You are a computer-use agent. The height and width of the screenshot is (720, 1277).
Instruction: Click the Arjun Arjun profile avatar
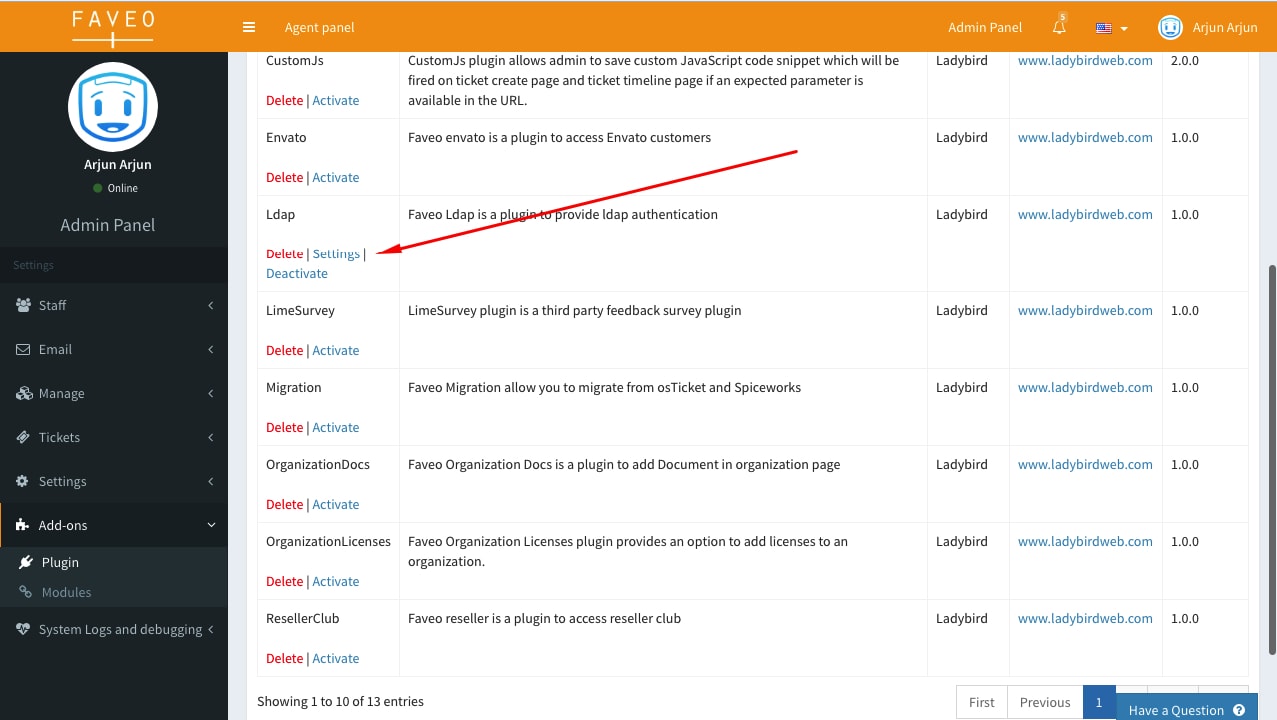[1170, 27]
